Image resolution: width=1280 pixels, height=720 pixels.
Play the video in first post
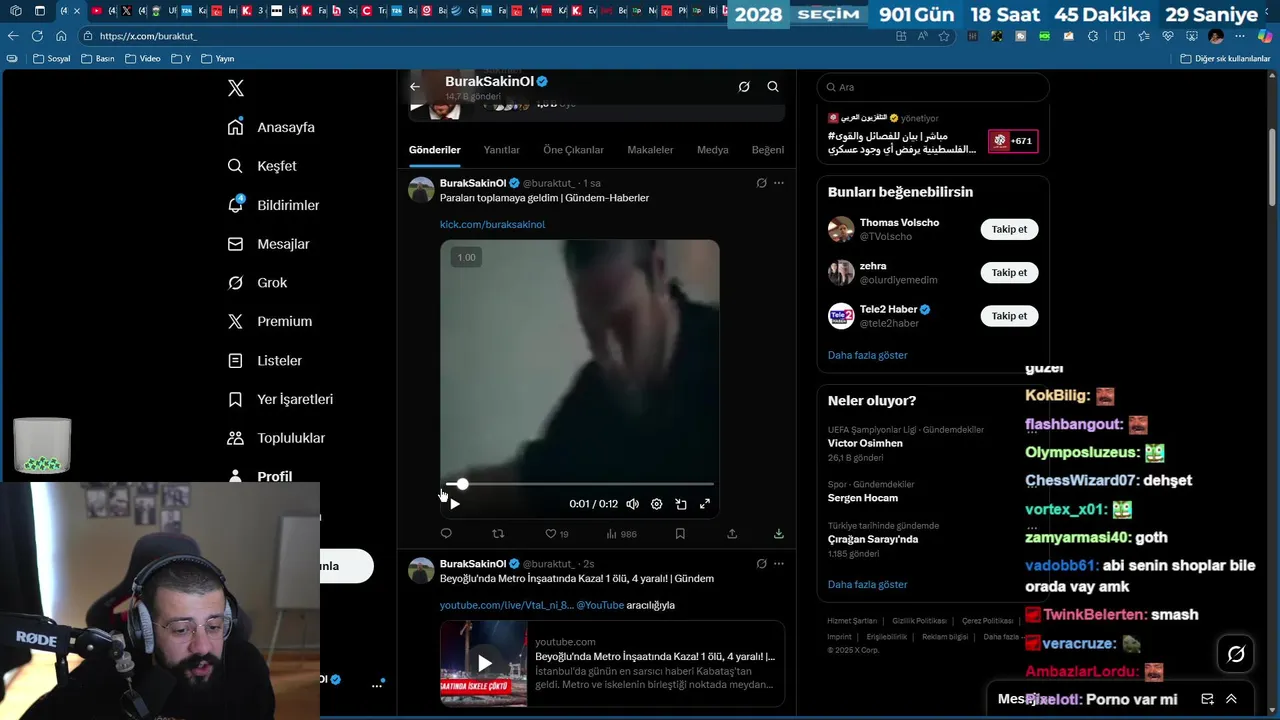455,504
